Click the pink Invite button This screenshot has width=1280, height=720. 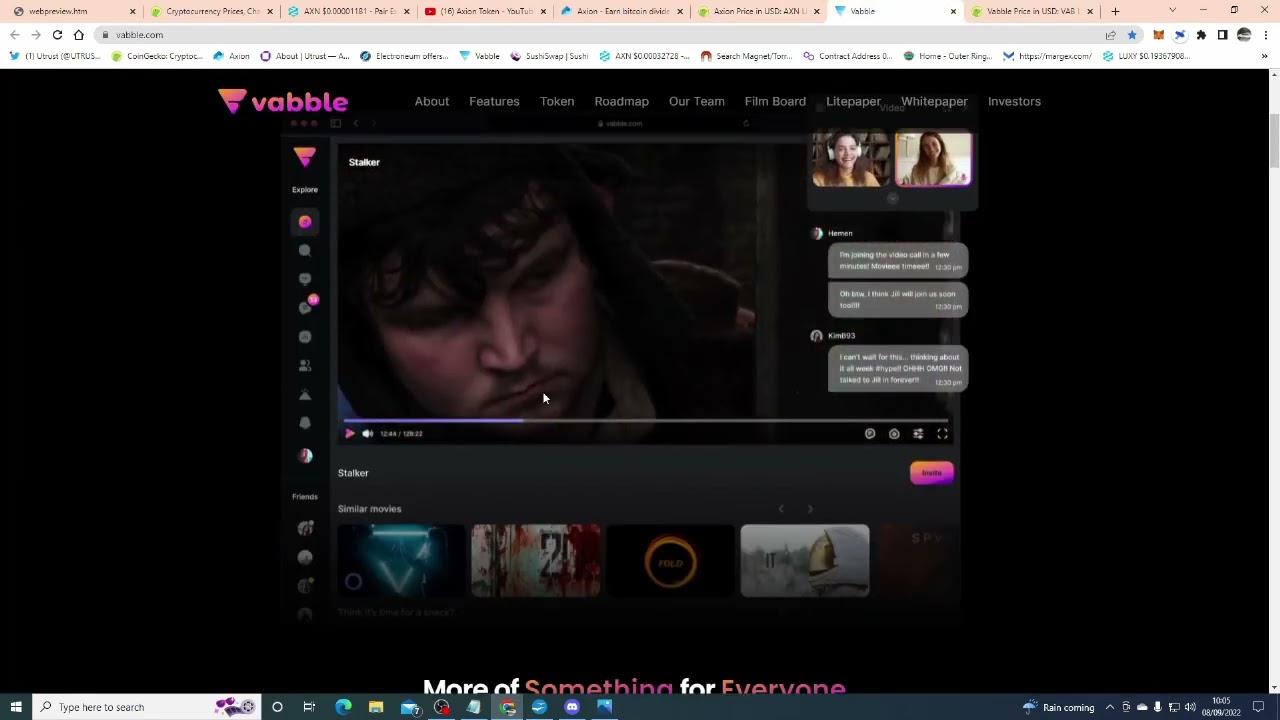click(x=932, y=473)
